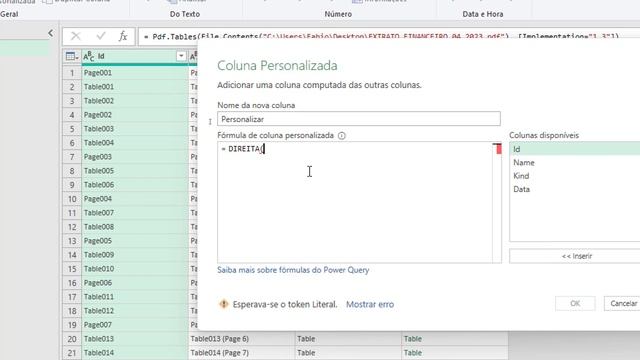Select the Table008 cell
640x360 pixels.
tap(135, 227)
